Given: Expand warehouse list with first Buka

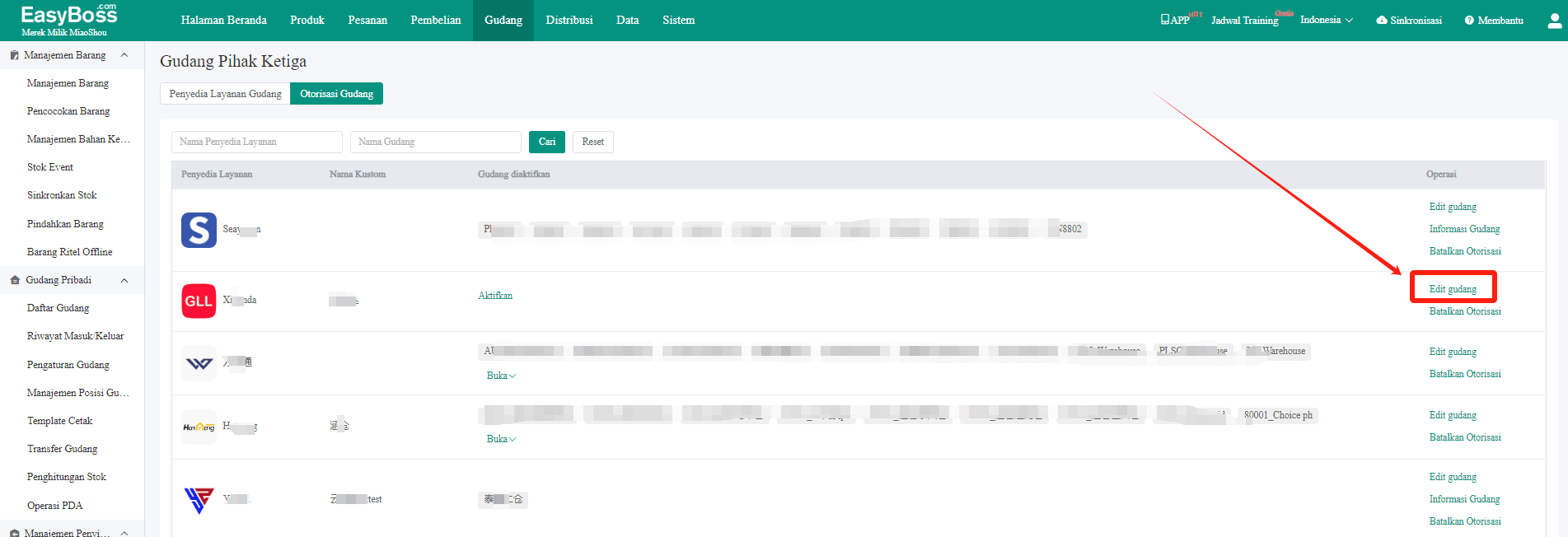Looking at the screenshot, I should [501, 376].
